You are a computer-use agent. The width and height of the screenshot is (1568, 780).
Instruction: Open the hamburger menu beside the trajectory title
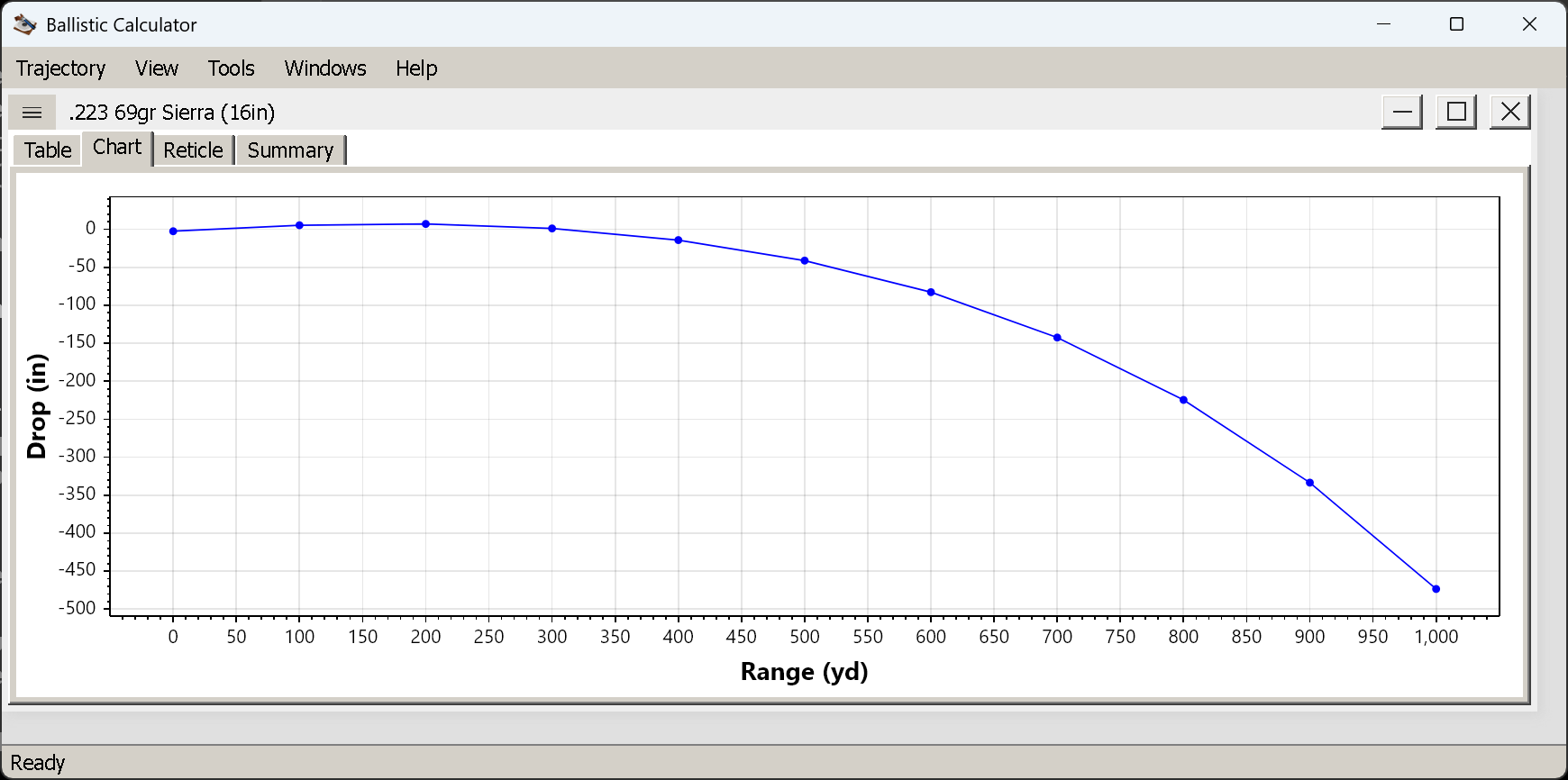point(32,113)
